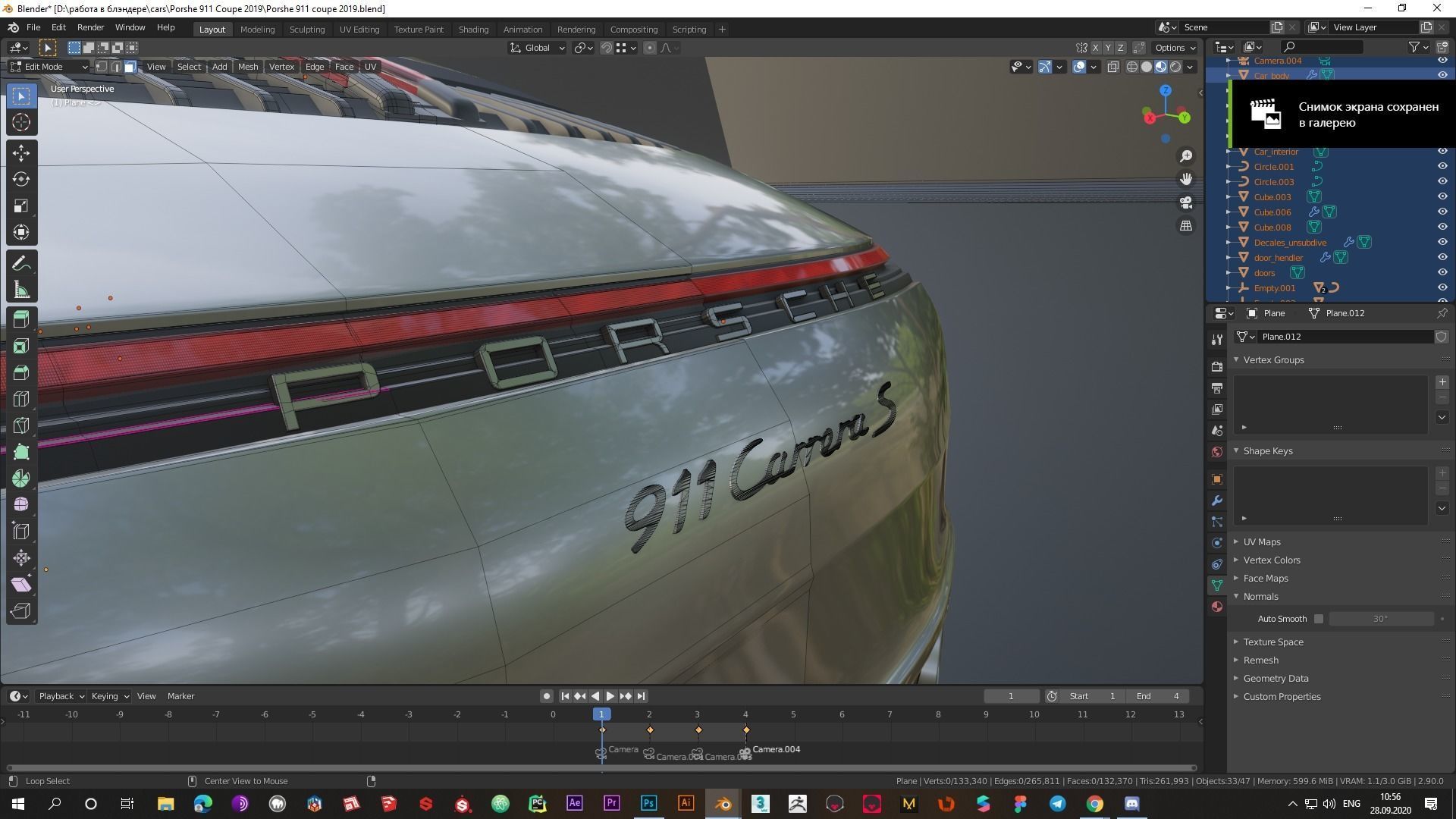This screenshot has height=819, width=1456.
Task: Toggle X-ray view in viewport header
Action: point(1112,67)
